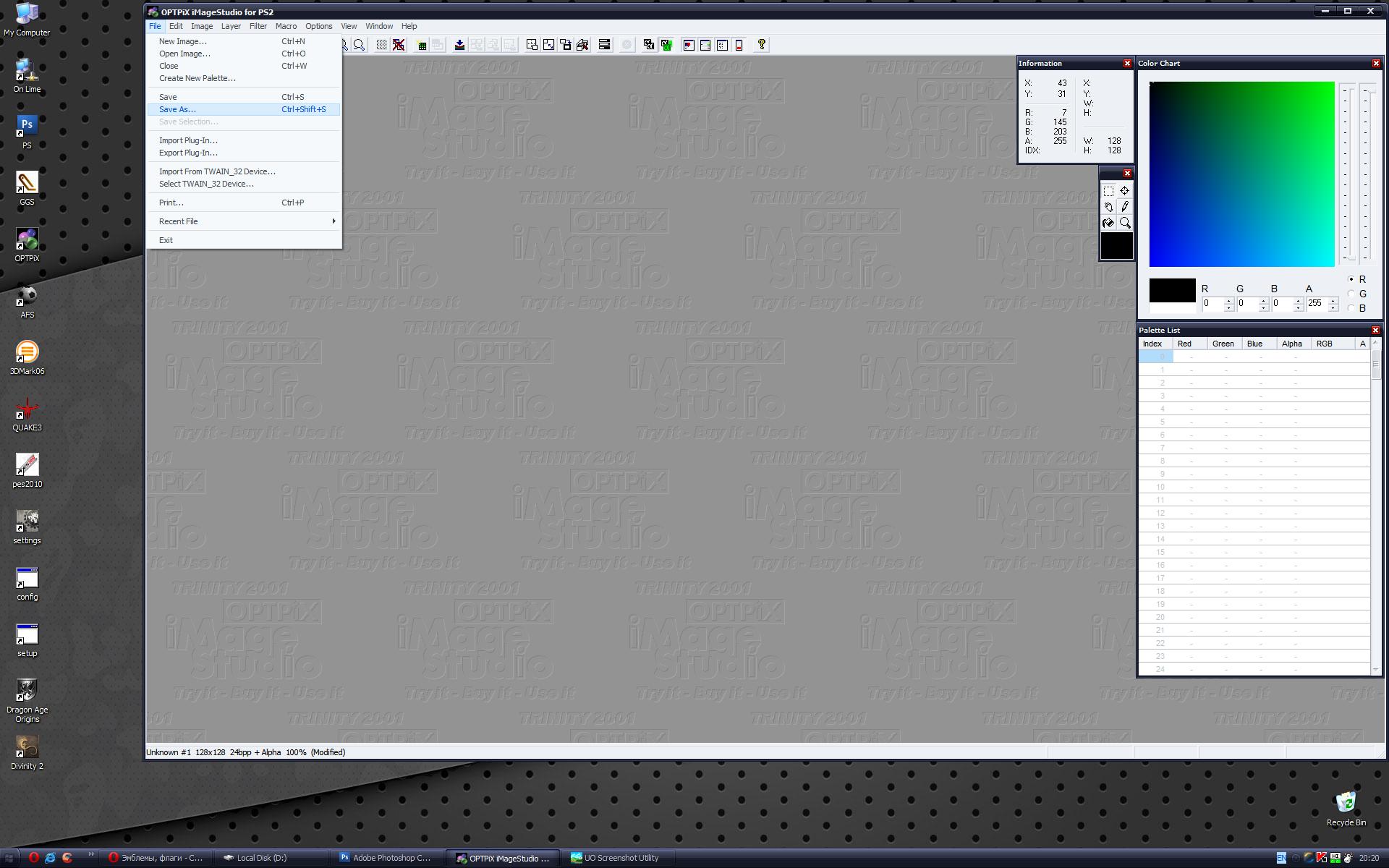Viewport: 1389px width, 868px height.
Task: Select the pencil draw tool
Action: point(1125,207)
